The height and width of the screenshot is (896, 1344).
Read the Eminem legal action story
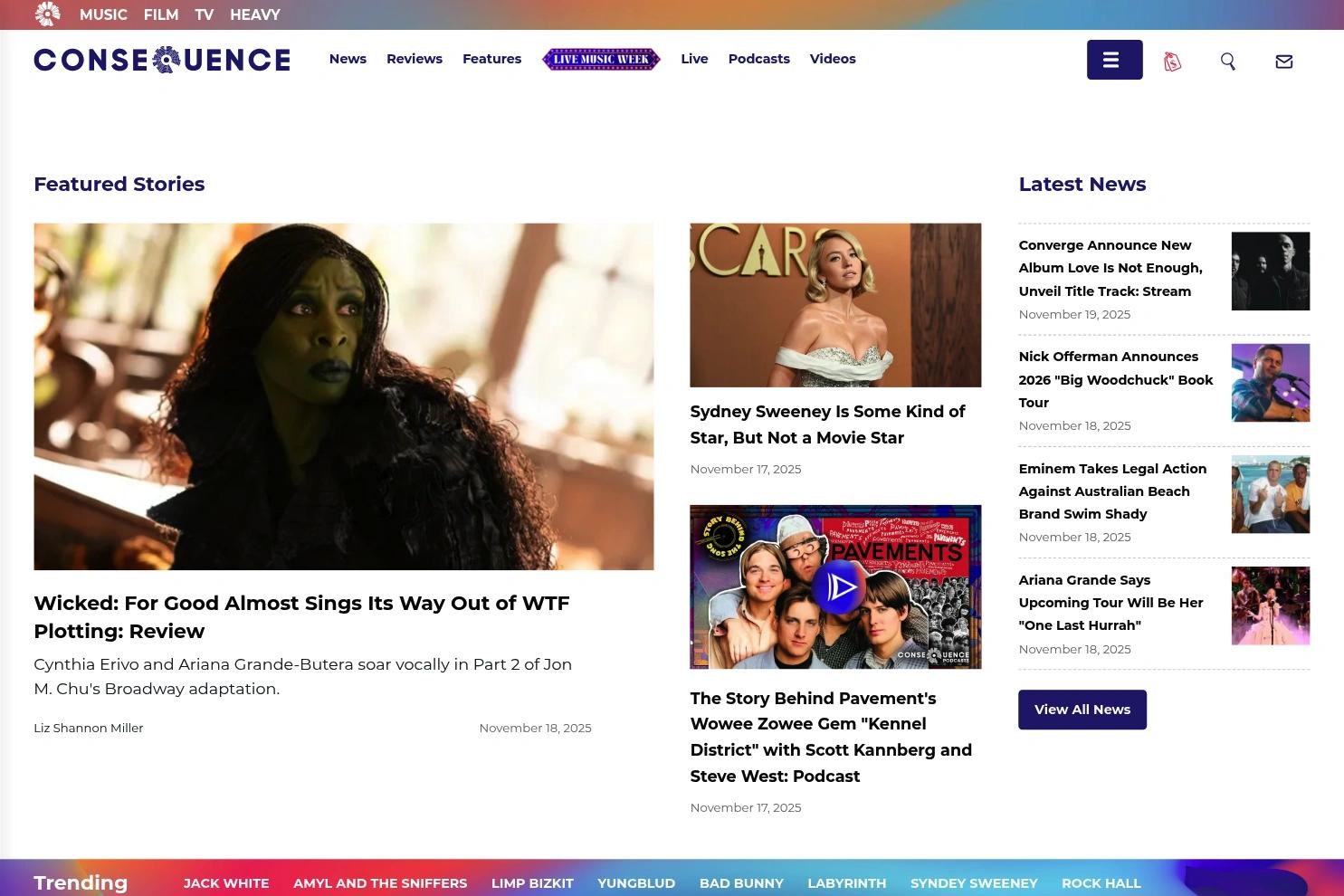click(1112, 491)
